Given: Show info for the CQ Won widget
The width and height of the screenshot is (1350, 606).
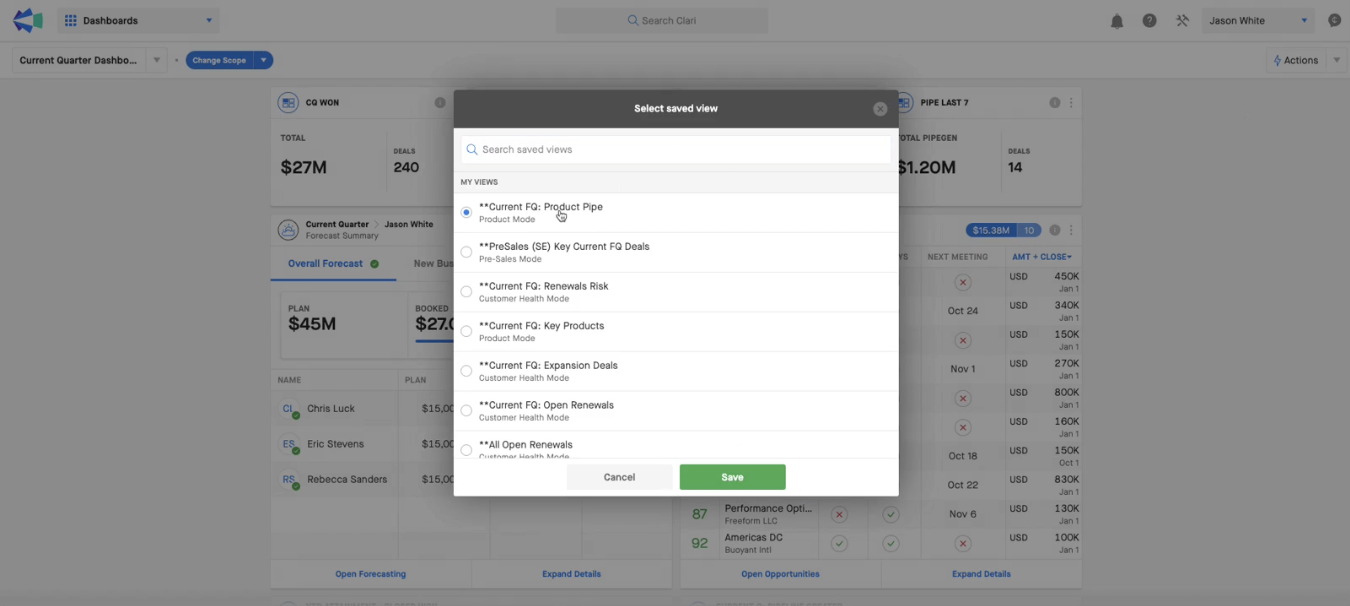Looking at the screenshot, I should pos(440,103).
